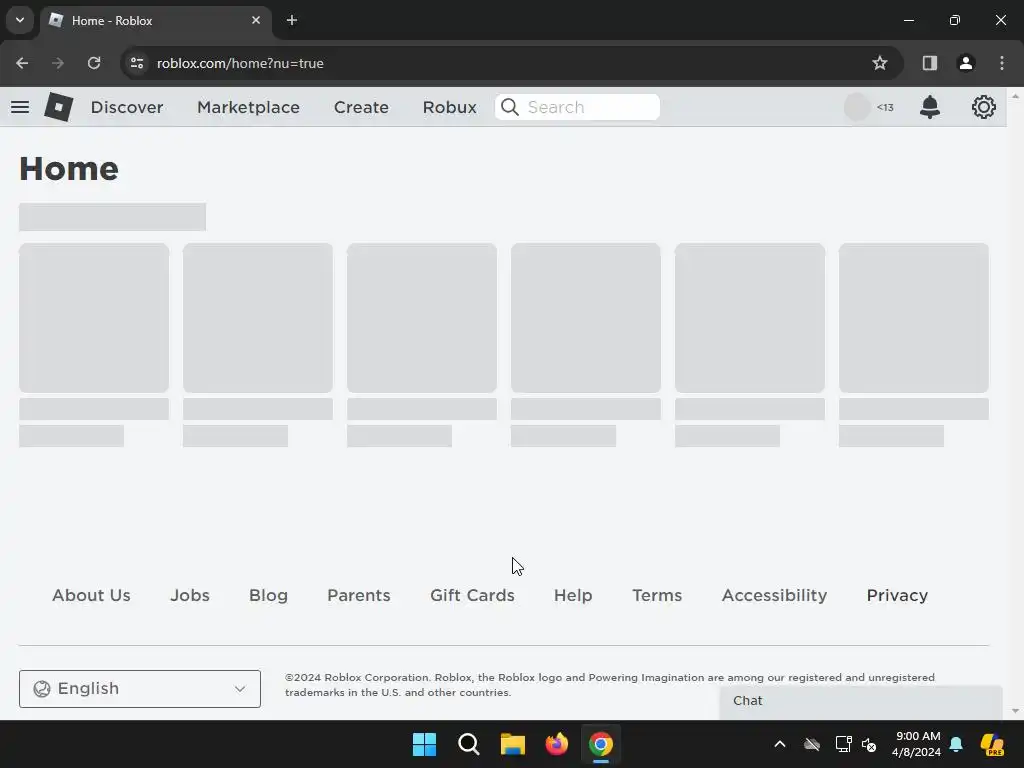
Task: Open the Windows Start menu
Action: [424, 744]
